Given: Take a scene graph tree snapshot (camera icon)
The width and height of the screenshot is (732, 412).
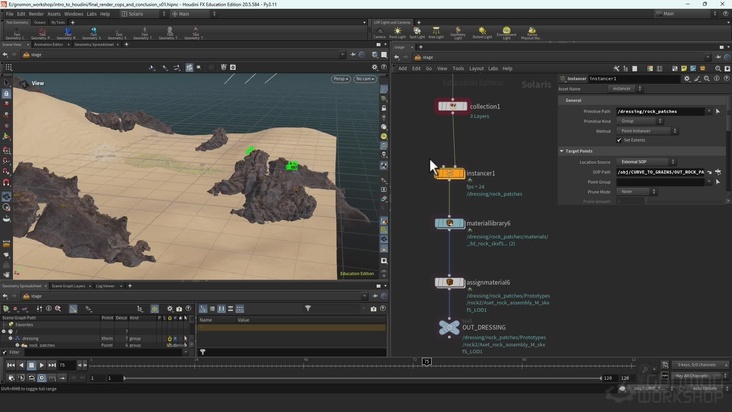Looking at the screenshot, I should coord(179,309).
